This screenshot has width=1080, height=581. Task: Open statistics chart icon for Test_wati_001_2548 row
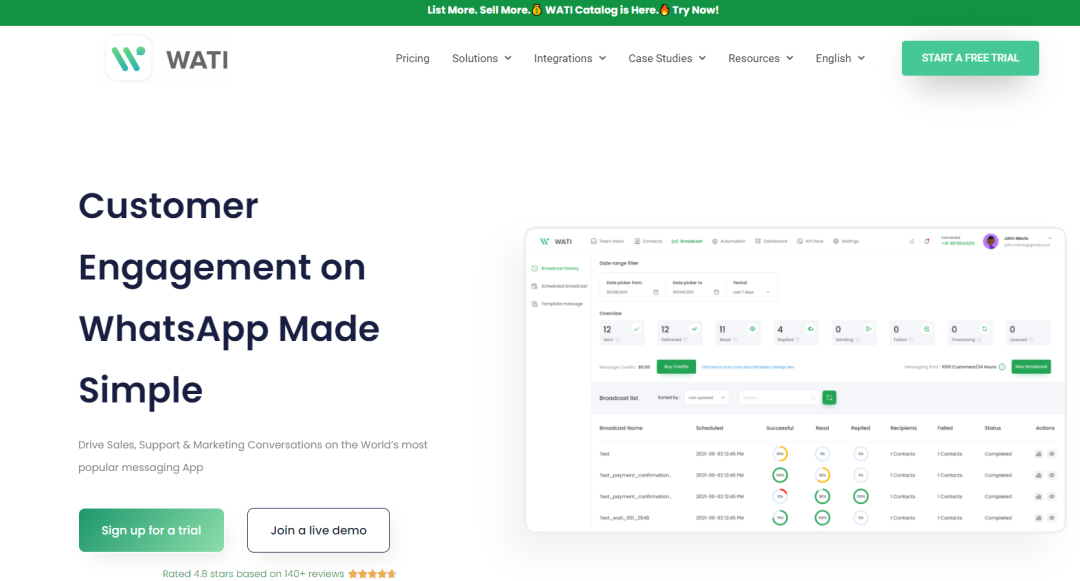click(x=1039, y=518)
